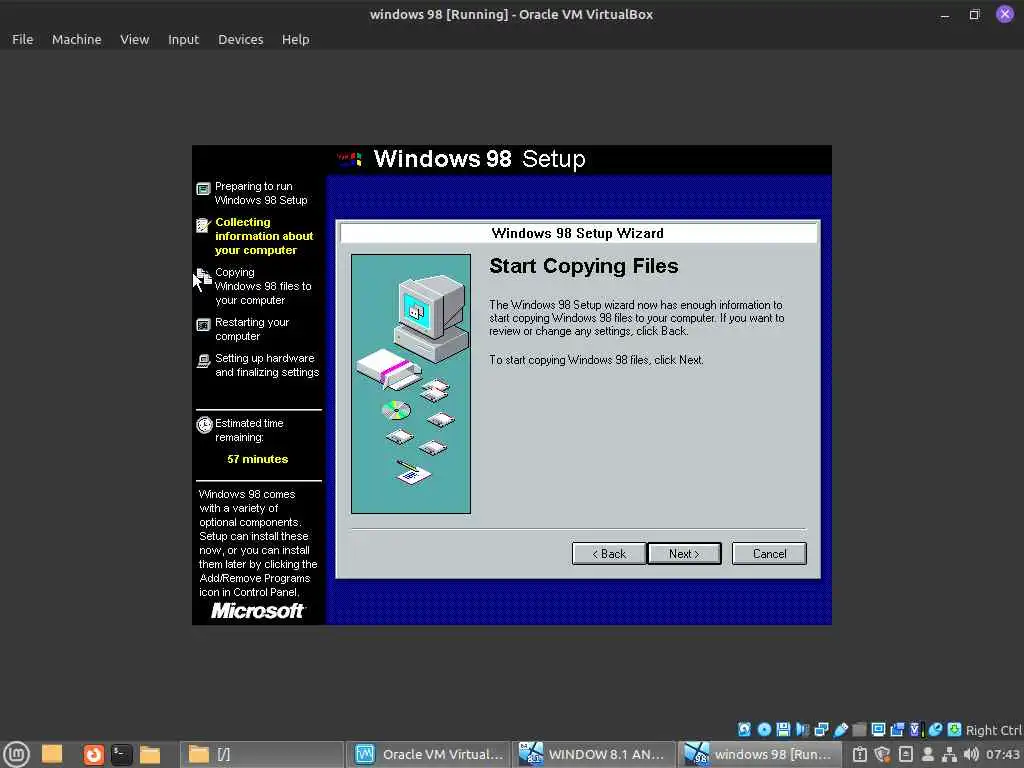Screen dimensions: 1024x768
Task: Switch to the [/] file manager window
Action: click(262, 754)
